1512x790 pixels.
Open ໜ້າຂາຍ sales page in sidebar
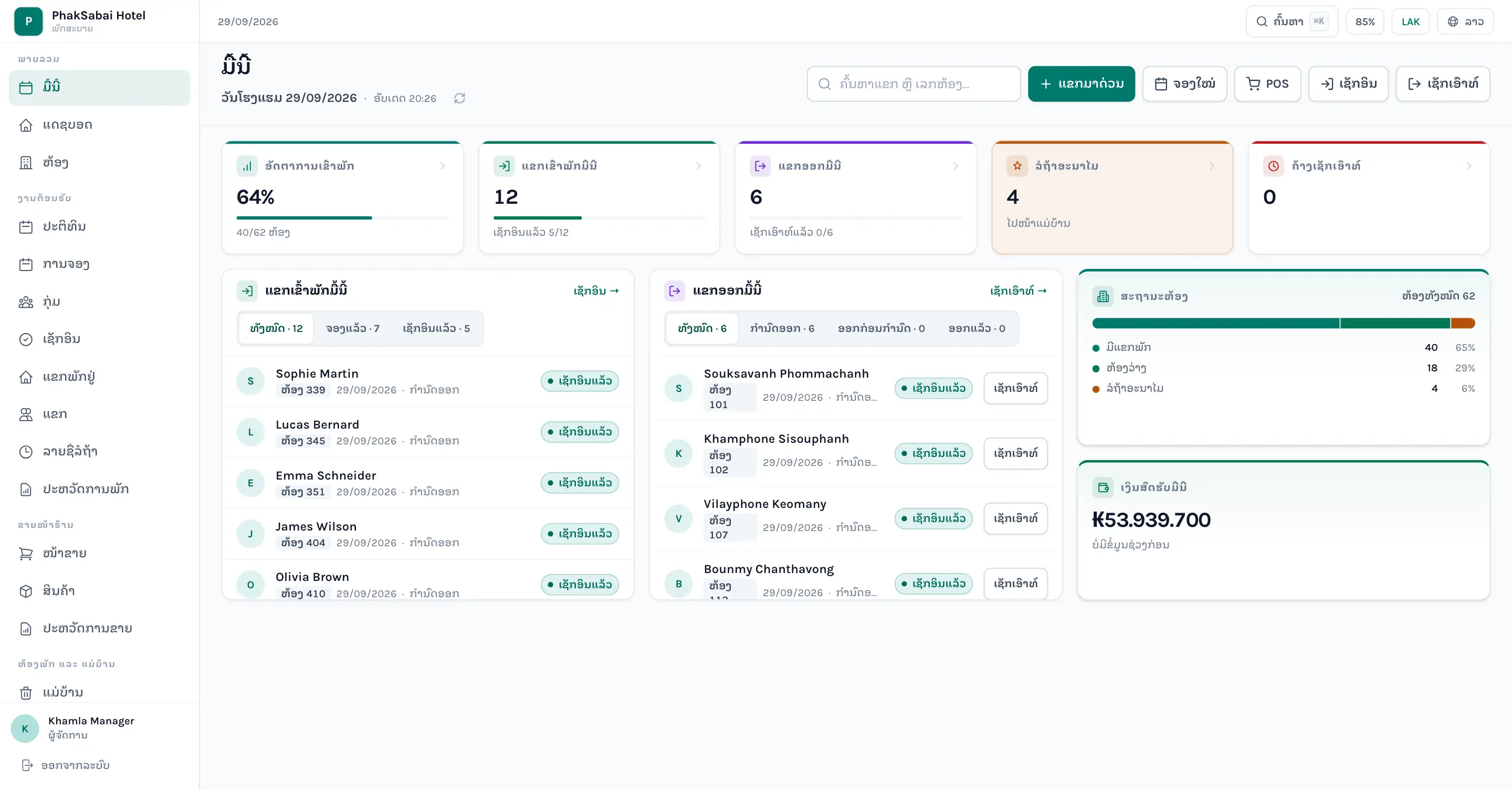99,553
